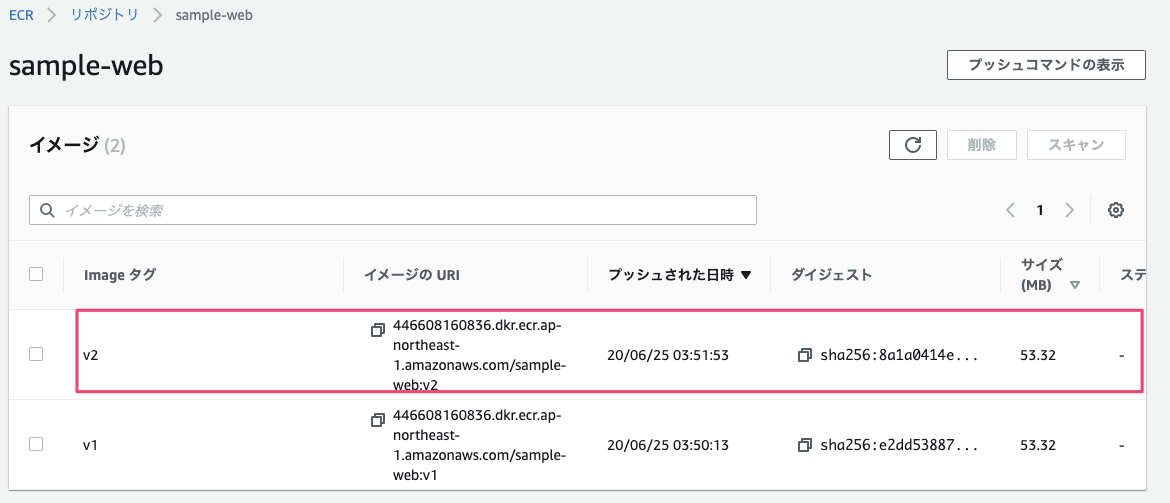
Task: Click the refresh images icon button
Action: (912, 145)
